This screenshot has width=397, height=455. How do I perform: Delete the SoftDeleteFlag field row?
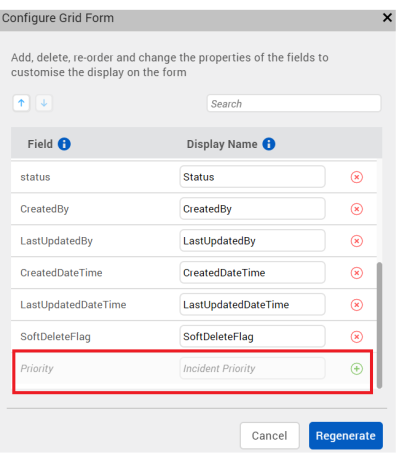click(356, 337)
